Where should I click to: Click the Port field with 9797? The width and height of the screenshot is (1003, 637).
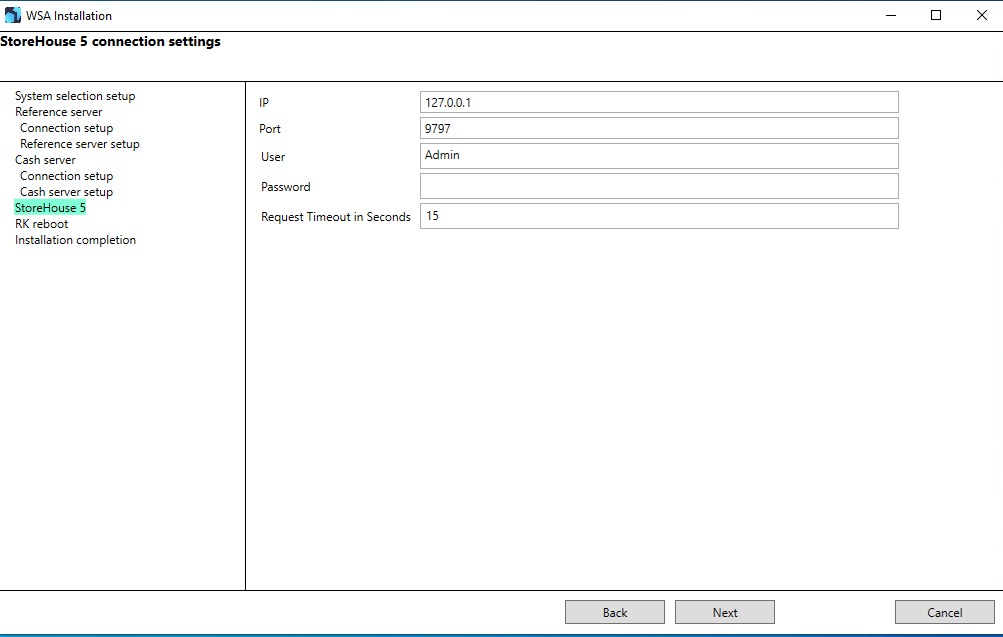659,128
